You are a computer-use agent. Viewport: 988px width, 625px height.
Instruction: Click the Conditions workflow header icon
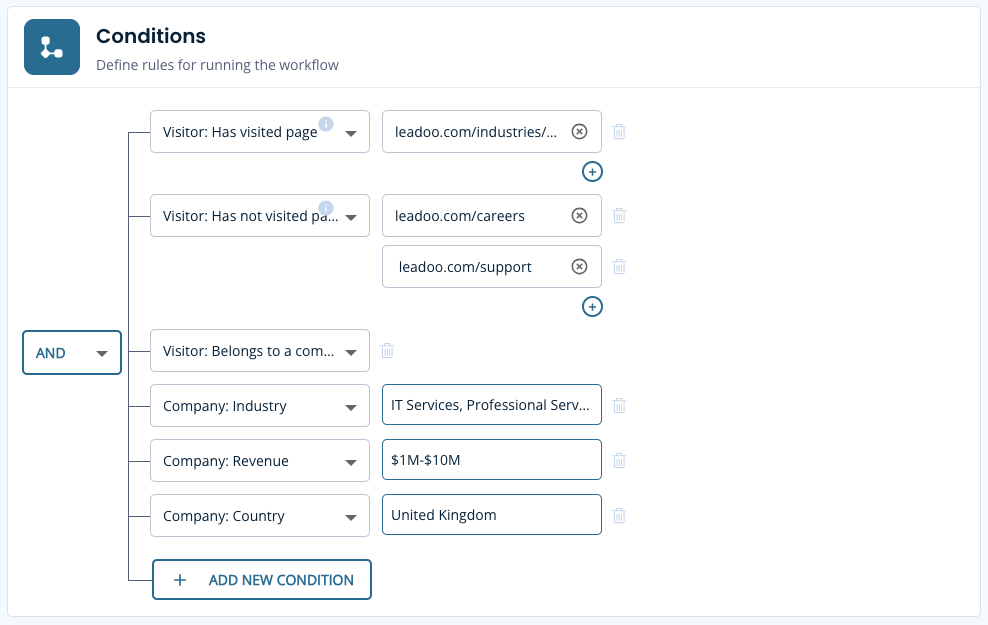(x=51, y=46)
